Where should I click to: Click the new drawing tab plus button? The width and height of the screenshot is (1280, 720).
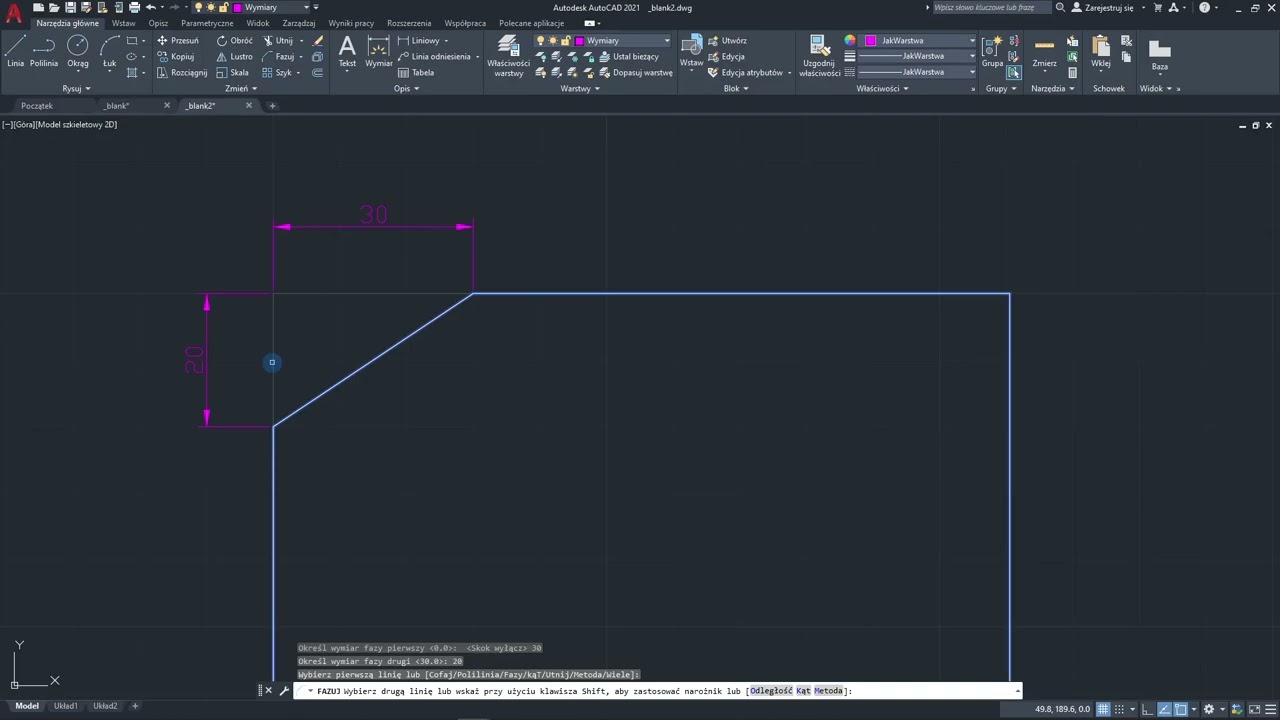click(x=272, y=105)
